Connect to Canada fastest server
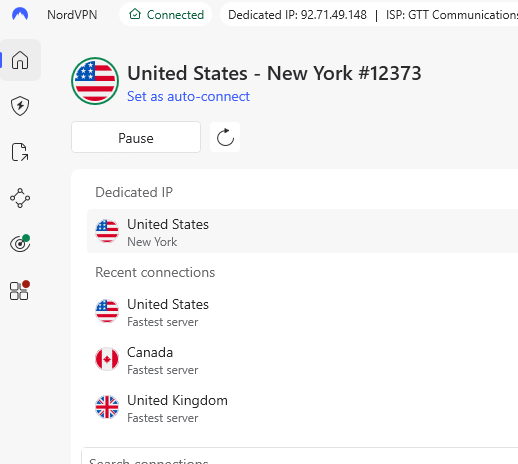518x464 pixels. tap(302, 360)
